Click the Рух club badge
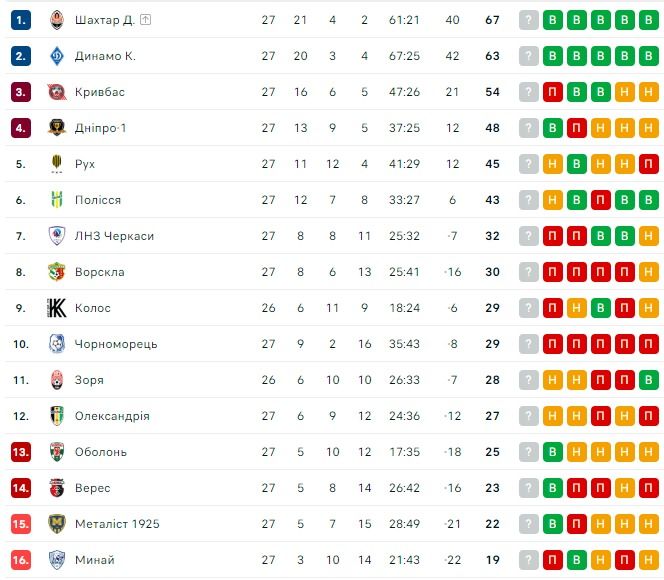The width and height of the screenshot is (664, 580). coord(56,164)
